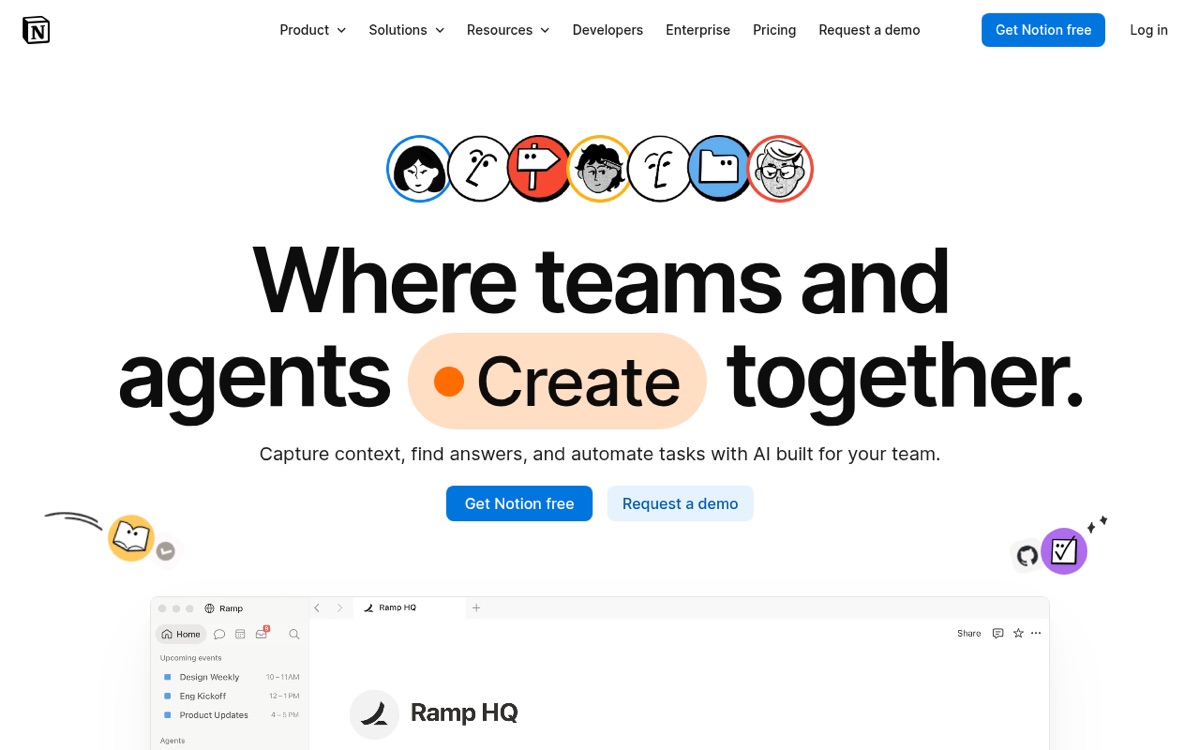Click the Create pill in headline
1200x750 pixels.
coord(557,381)
